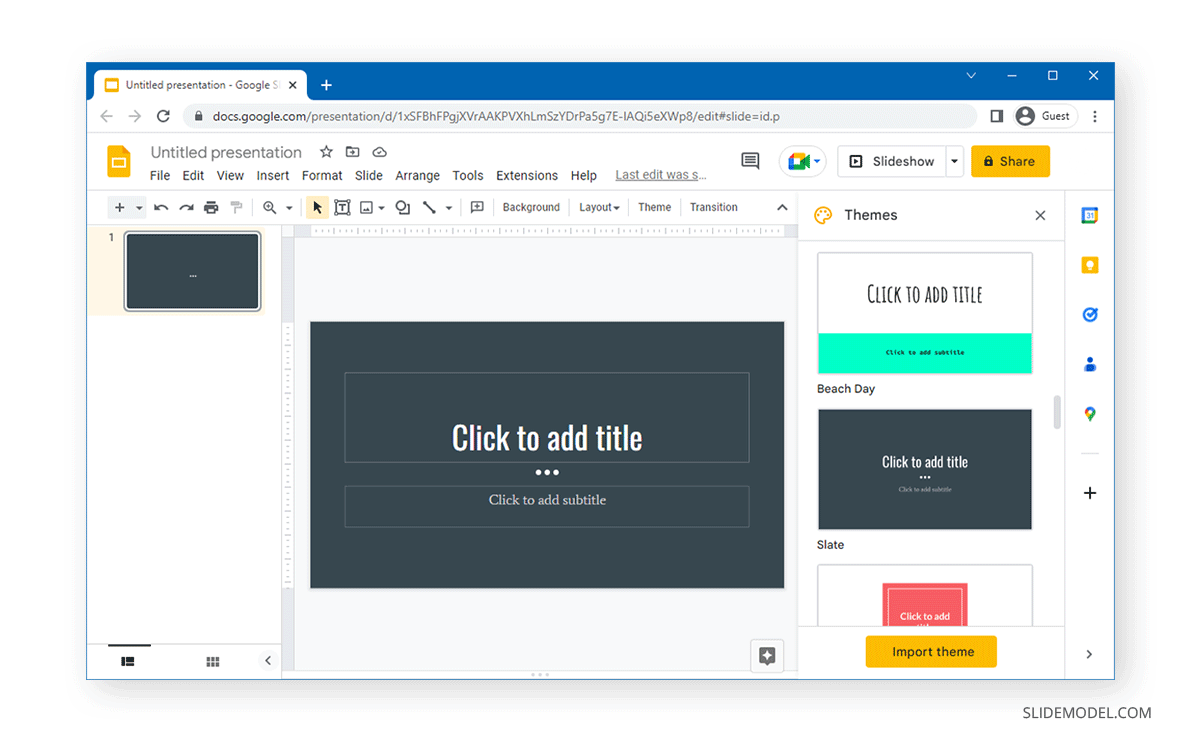Open the Insert menu
The width and height of the screenshot is (1200, 743).
click(273, 175)
